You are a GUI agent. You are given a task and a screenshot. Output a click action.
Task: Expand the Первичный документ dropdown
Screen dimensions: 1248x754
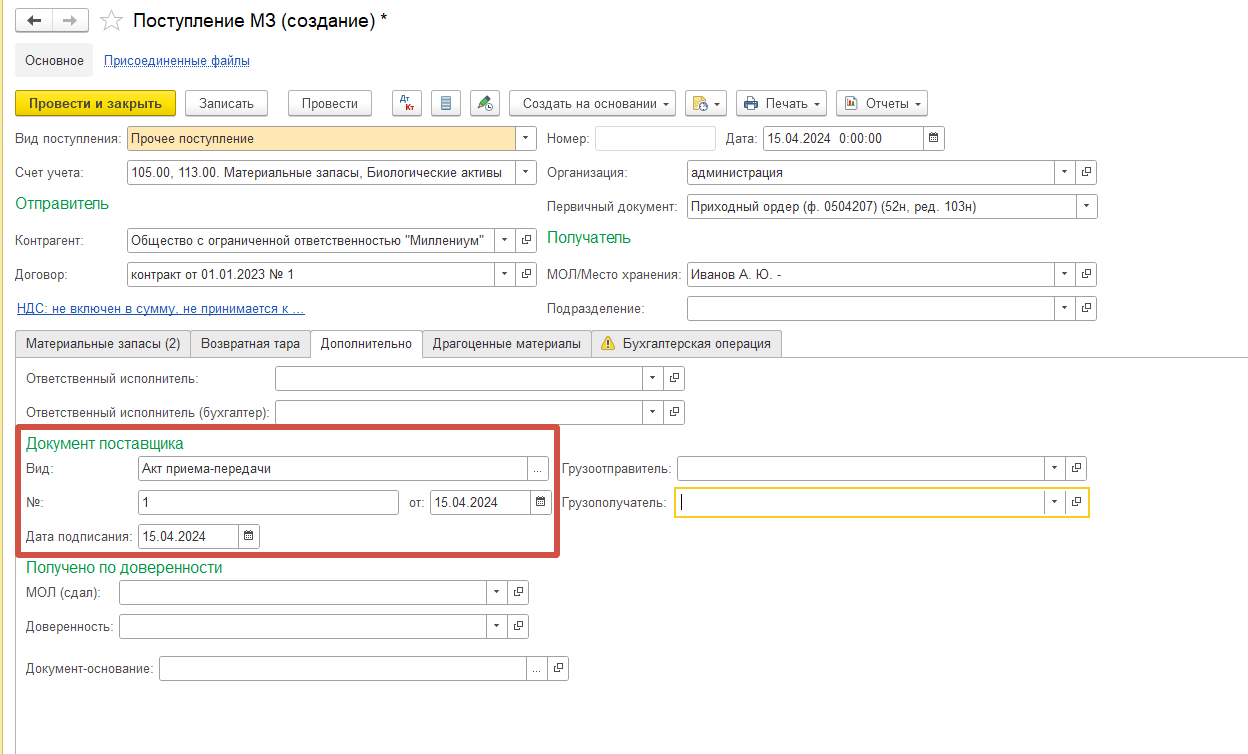pos(1087,206)
